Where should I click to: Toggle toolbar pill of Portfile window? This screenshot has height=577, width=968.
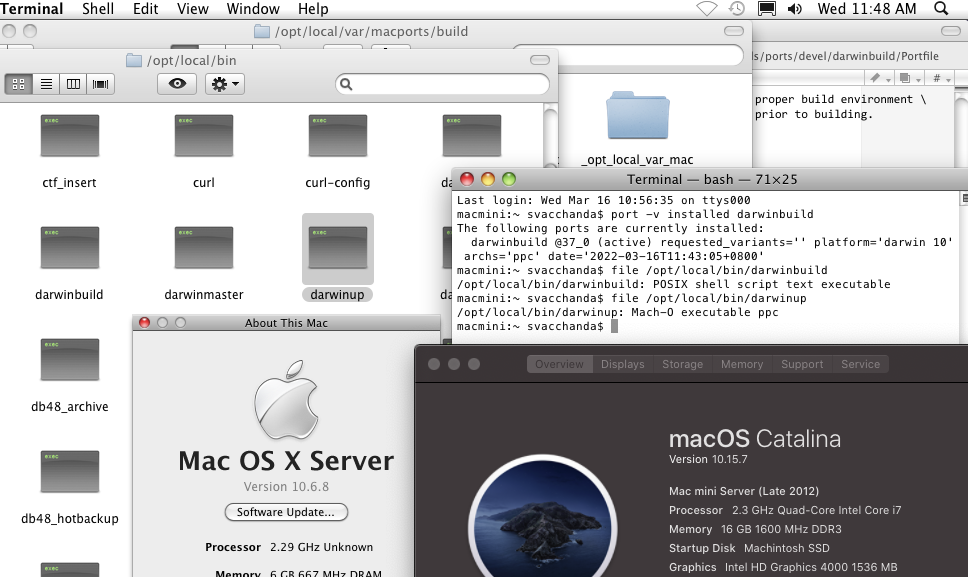point(951,31)
